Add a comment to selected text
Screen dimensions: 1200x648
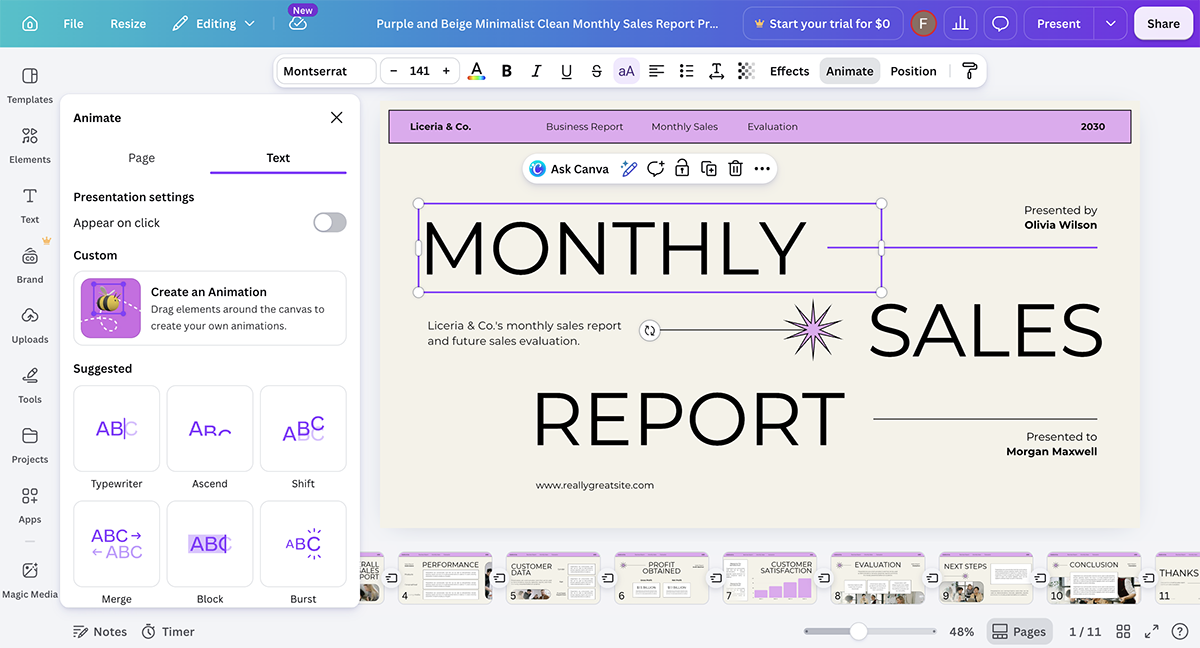655,169
